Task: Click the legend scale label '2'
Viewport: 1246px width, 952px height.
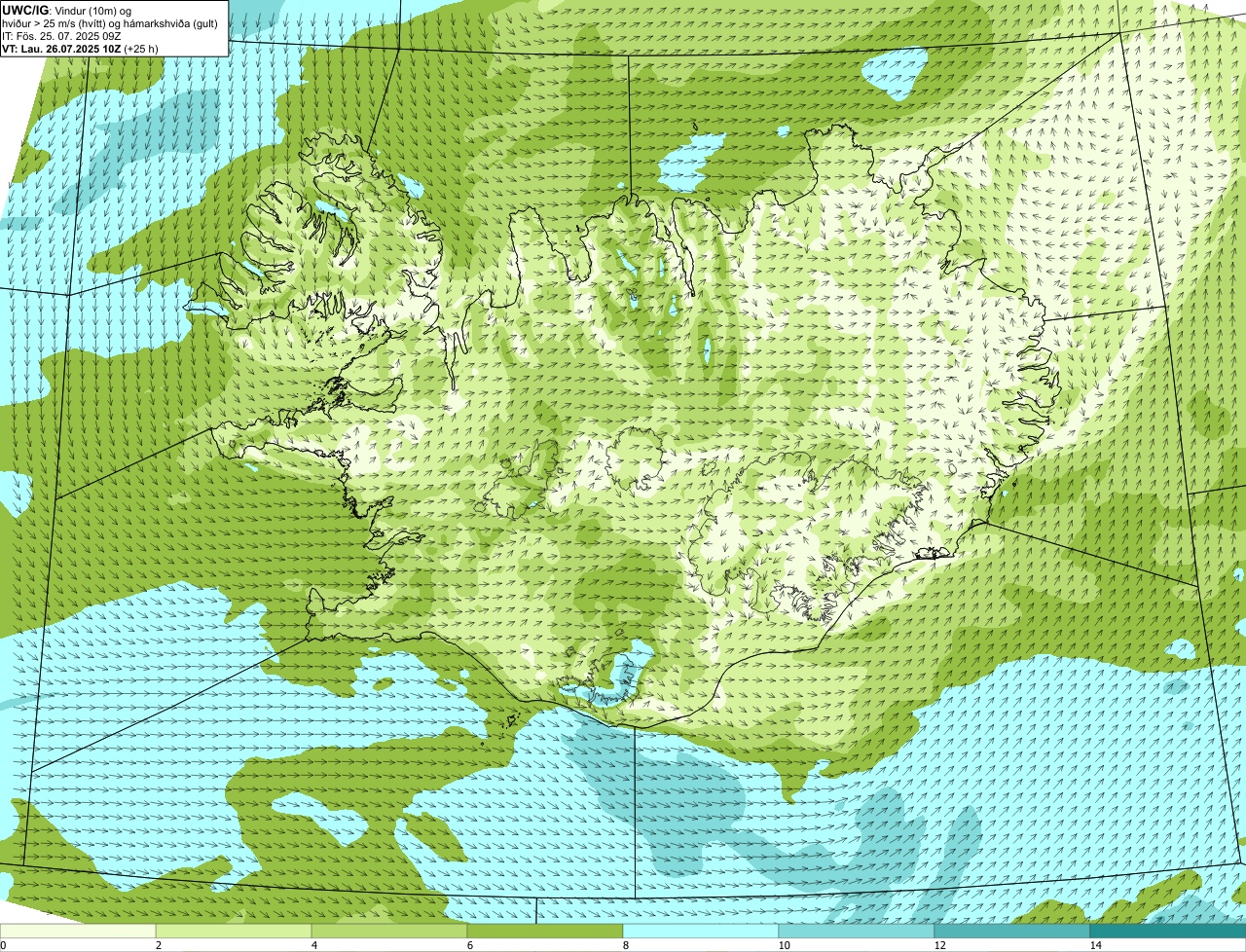Action: [x=158, y=945]
